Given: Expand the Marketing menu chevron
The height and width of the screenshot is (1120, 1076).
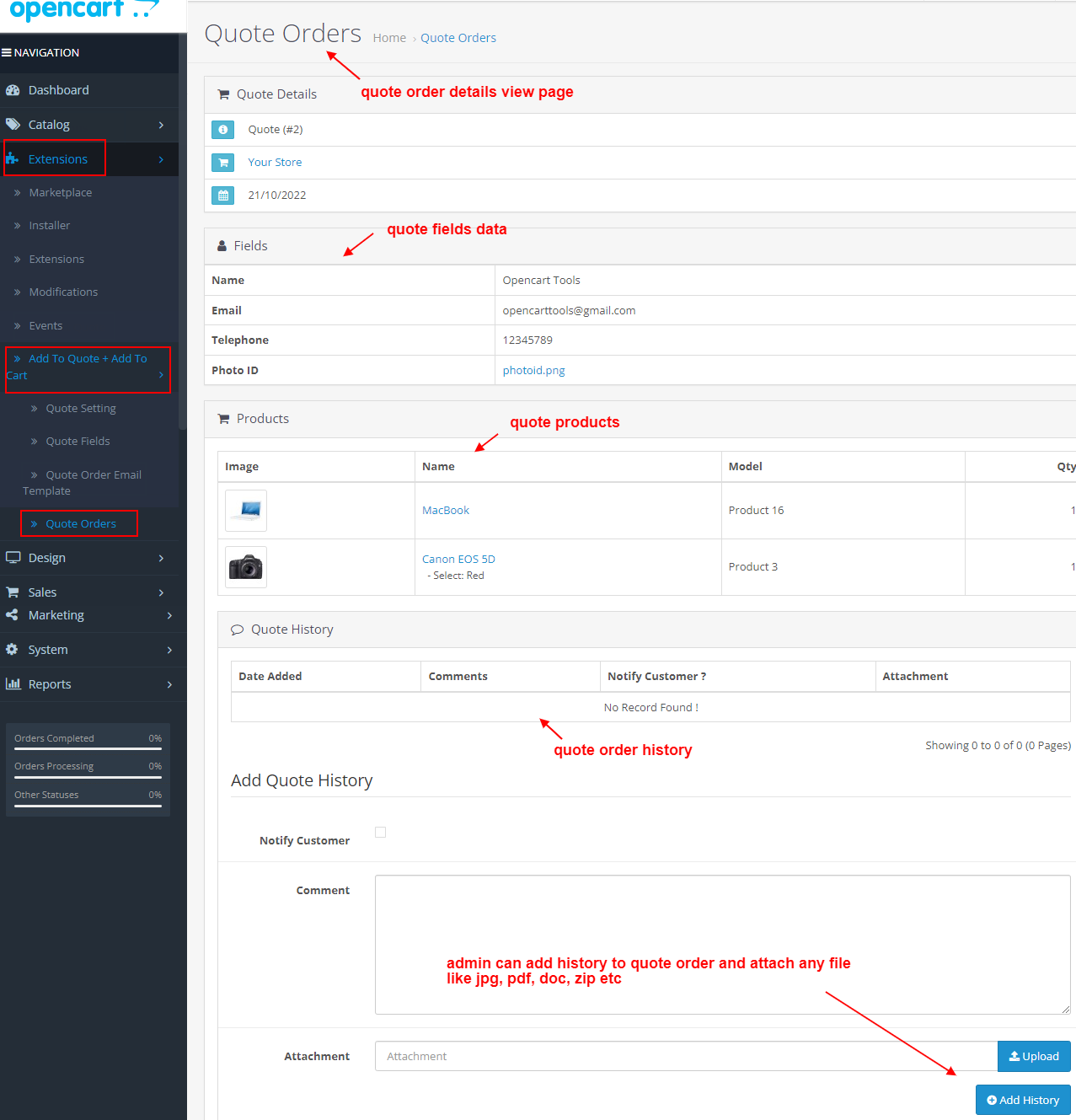Looking at the screenshot, I should [x=169, y=615].
